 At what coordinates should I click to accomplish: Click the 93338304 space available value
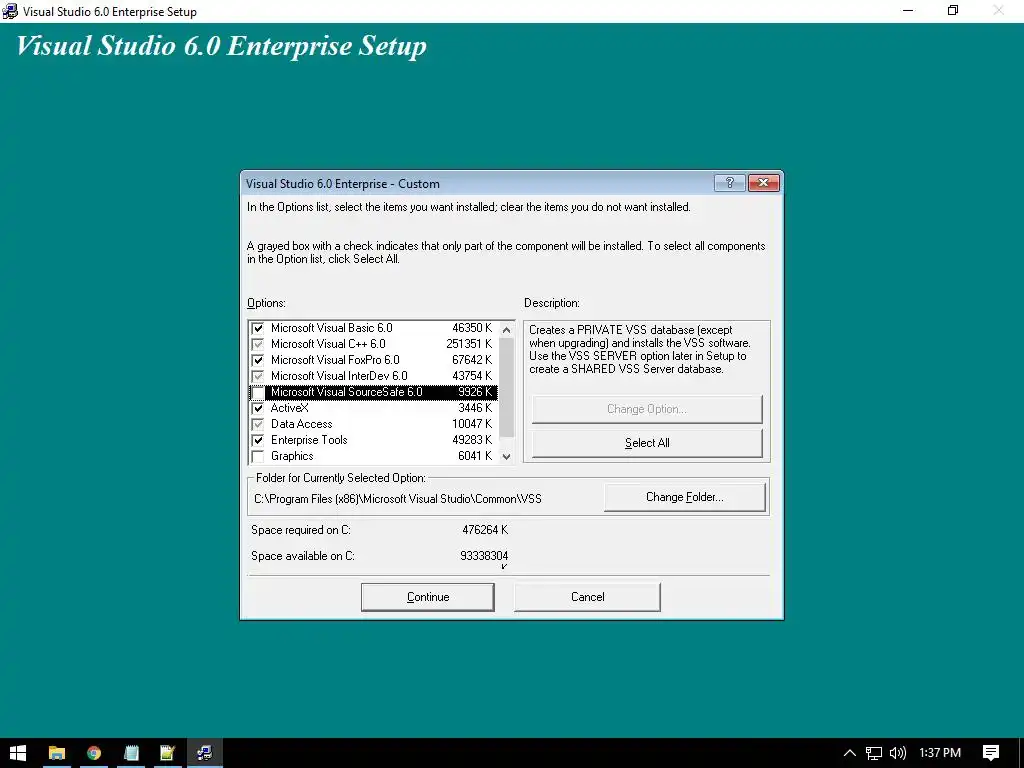click(x=484, y=556)
